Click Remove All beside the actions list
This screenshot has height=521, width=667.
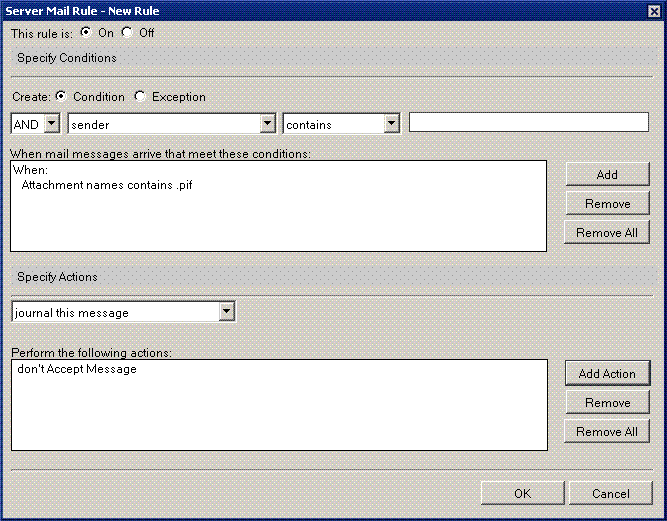pos(607,432)
